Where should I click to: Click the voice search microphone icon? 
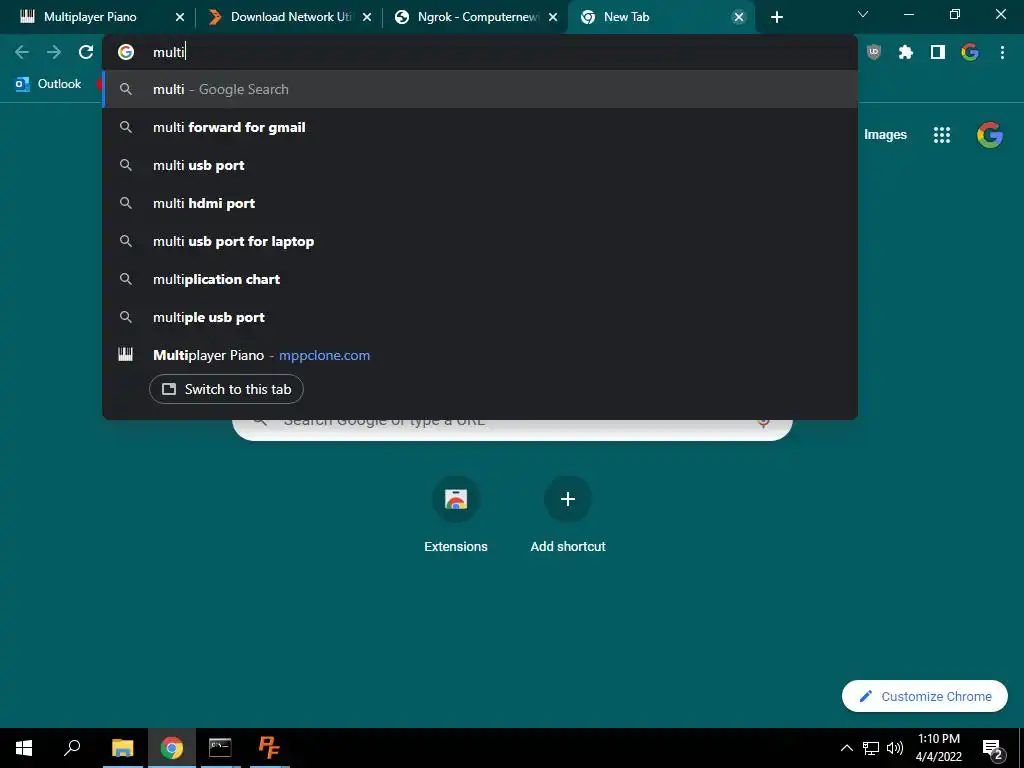click(763, 423)
